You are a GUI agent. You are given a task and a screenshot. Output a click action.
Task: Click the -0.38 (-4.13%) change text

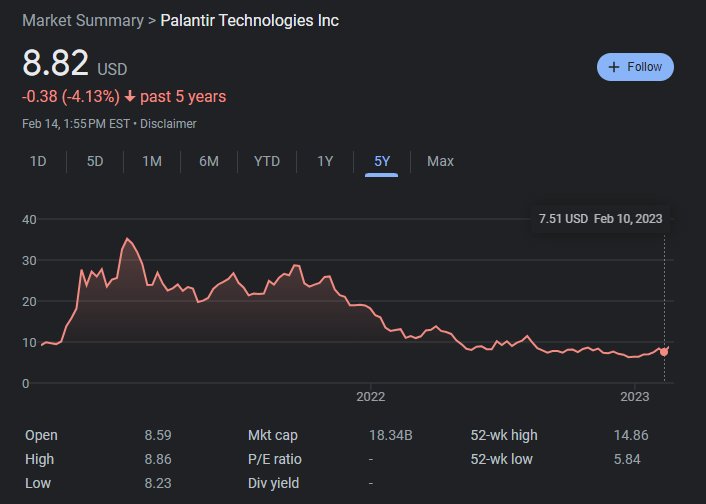pyautogui.click(x=71, y=97)
